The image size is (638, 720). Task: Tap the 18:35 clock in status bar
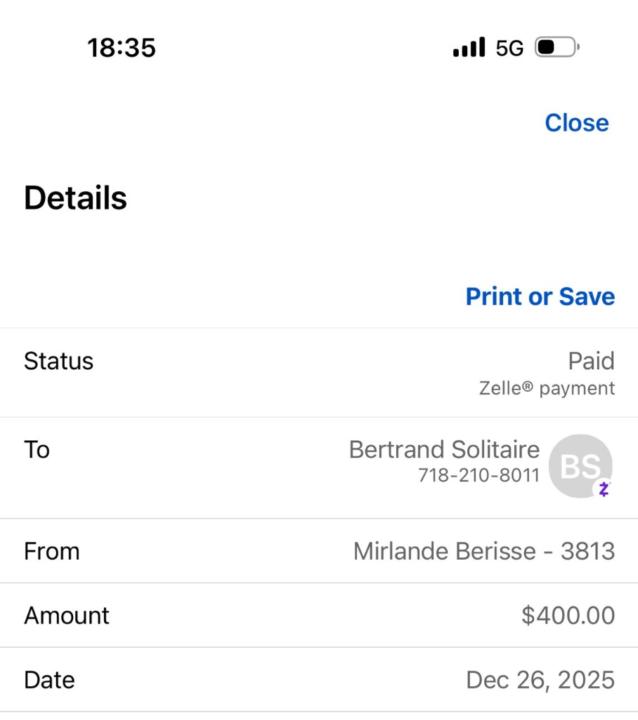(122, 47)
